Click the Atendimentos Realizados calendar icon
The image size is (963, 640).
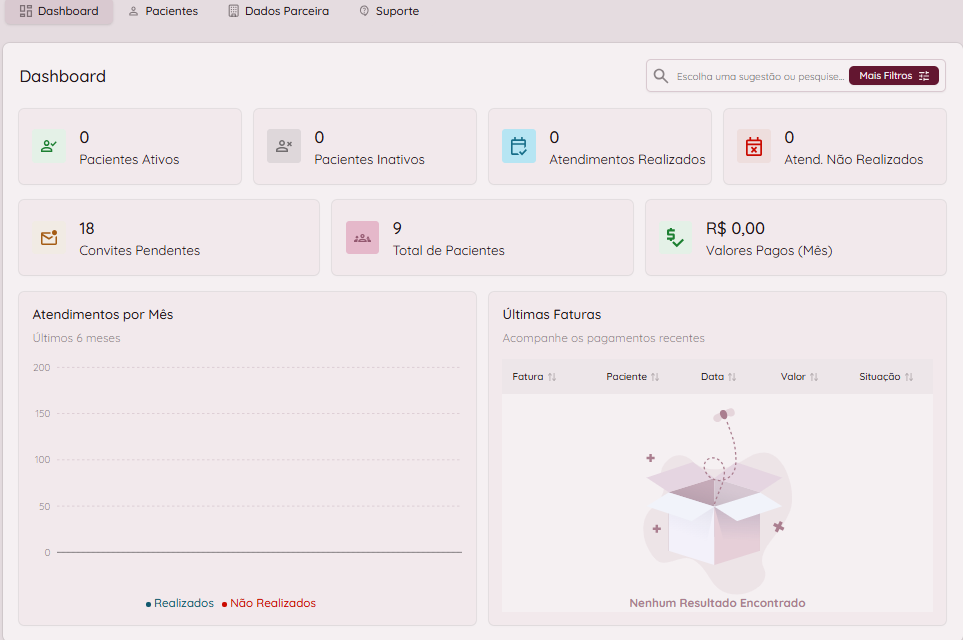[x=519, y=146]
